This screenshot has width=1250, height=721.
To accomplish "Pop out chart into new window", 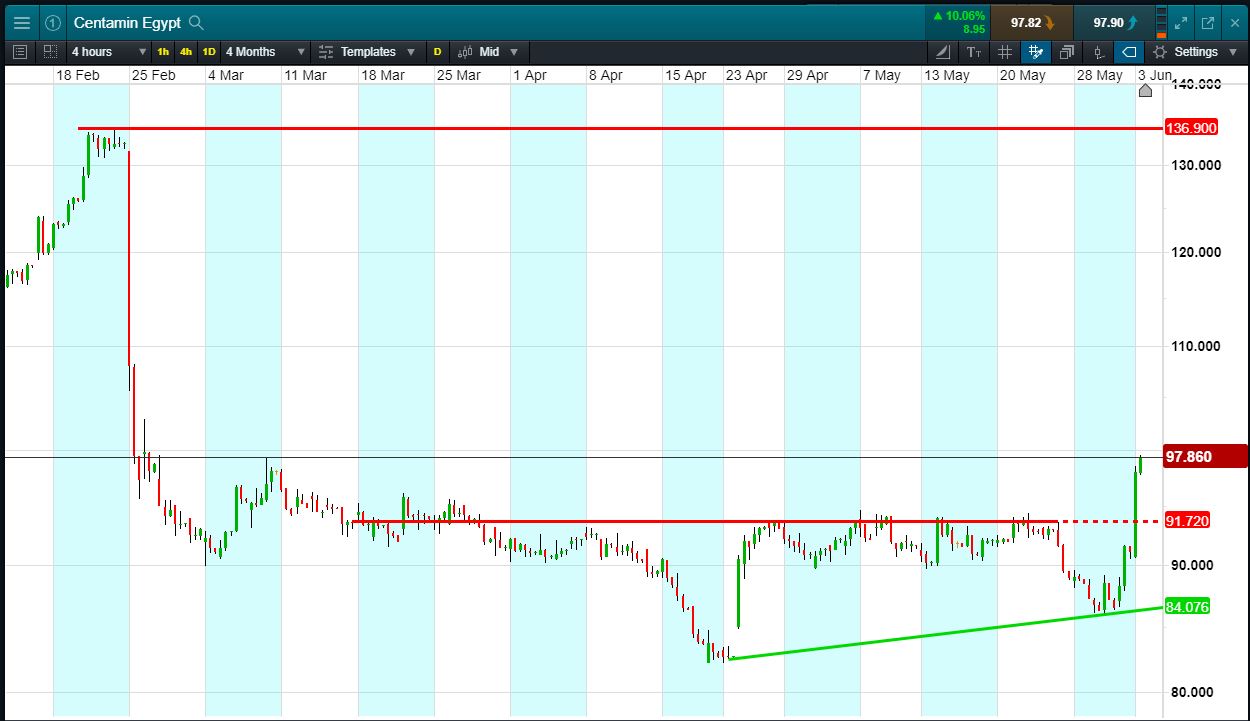I will pos(1207,22).
